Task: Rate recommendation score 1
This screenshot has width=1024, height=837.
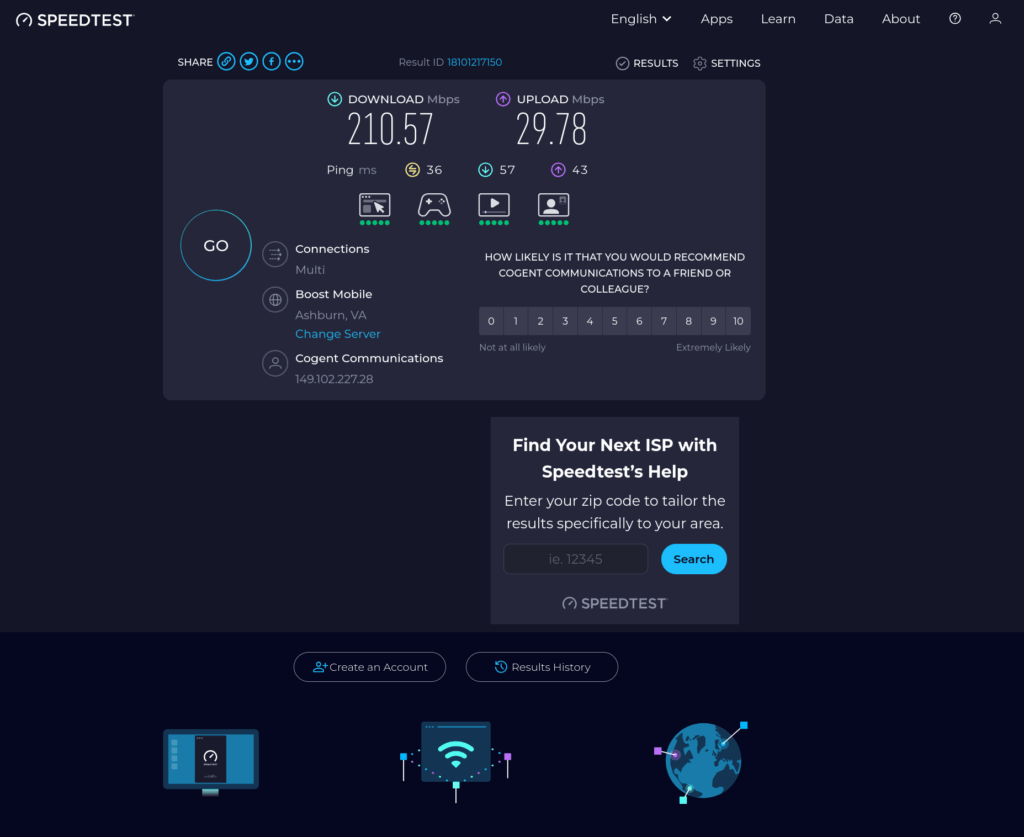Action: point(516,321)
